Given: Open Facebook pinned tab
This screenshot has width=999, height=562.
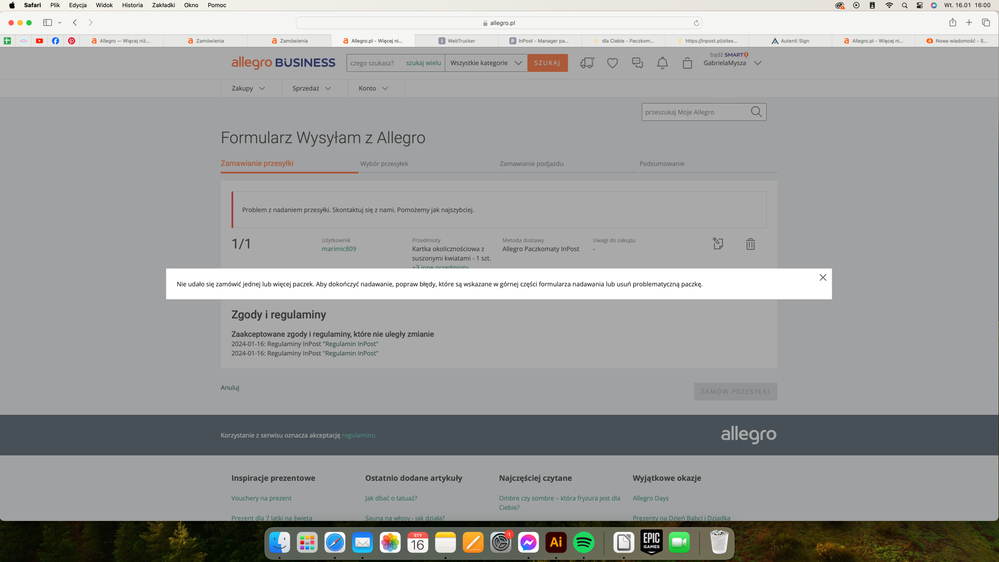Looking at the screenshot, I should 55,41.
